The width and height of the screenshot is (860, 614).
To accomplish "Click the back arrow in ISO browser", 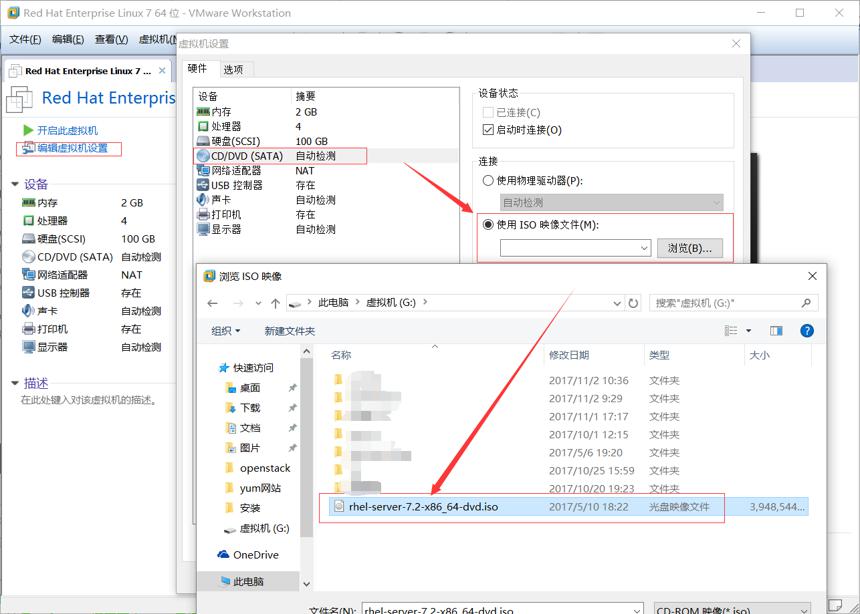I will 213,303.
